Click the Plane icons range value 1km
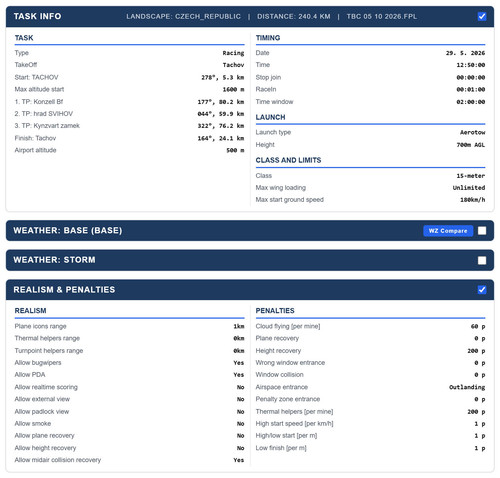The width and height of the screenshot is (500, 478). point(239,326)
